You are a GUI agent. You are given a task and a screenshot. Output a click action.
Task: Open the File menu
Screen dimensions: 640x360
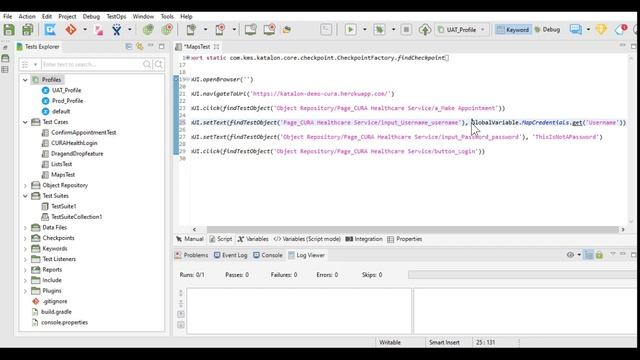pyautogui.click(x=8, y=16)
